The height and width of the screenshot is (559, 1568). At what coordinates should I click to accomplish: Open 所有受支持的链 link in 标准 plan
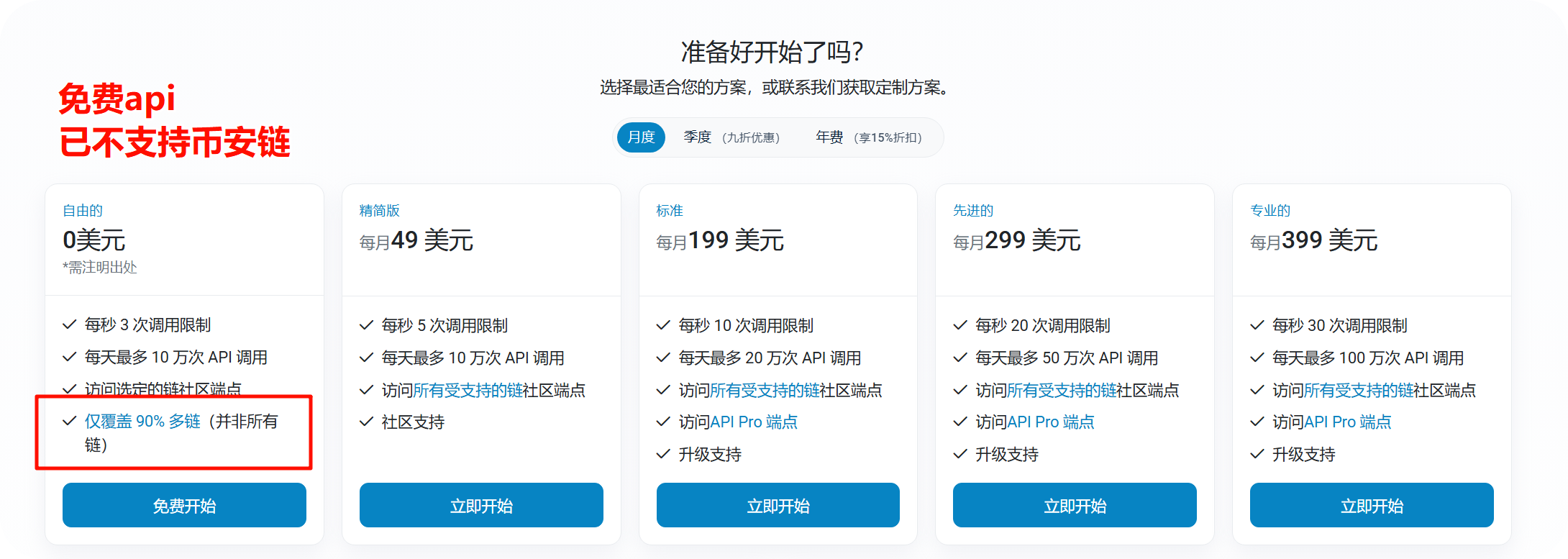click(x=765, y=391)
